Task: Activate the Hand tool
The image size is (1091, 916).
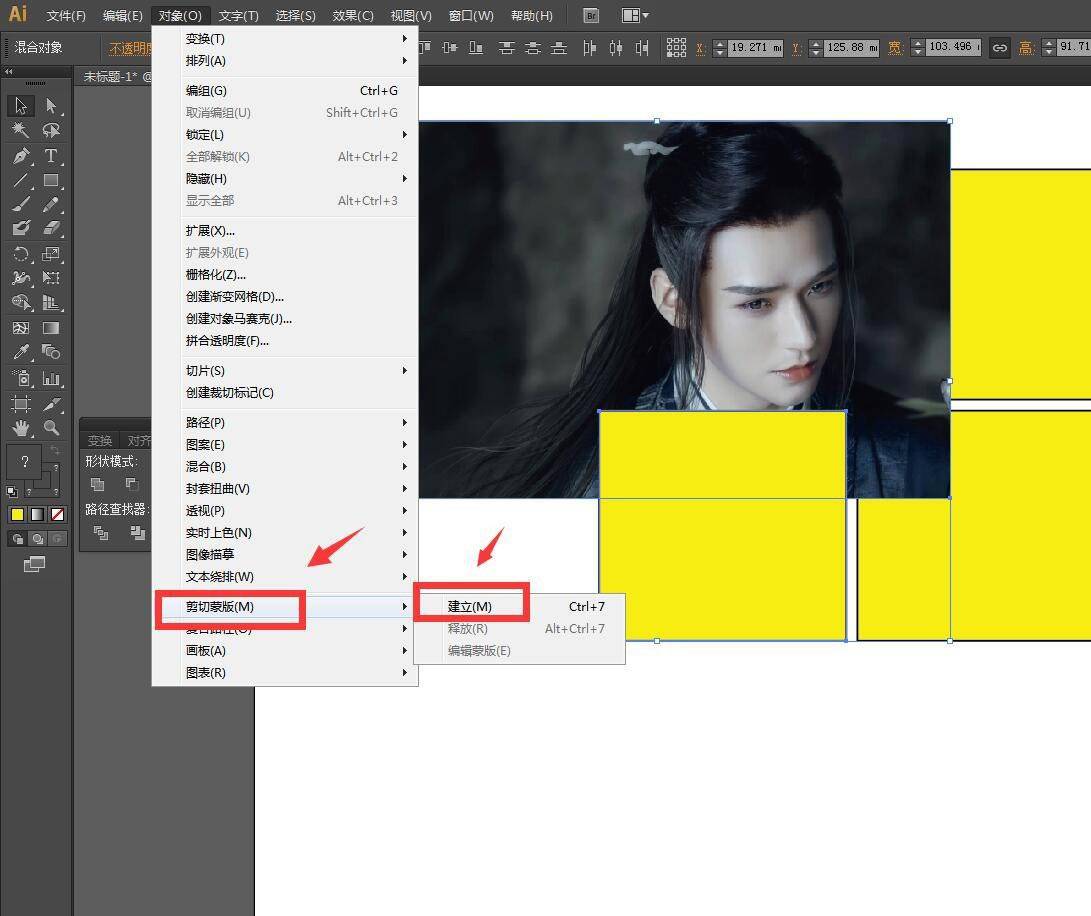Action: 20,428
